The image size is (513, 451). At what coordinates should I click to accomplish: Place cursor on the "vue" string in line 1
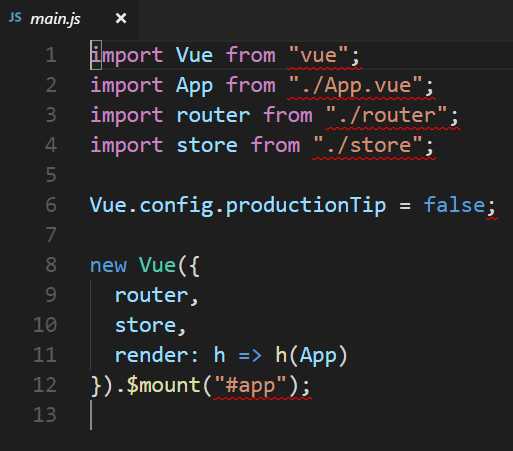point(318,55)
